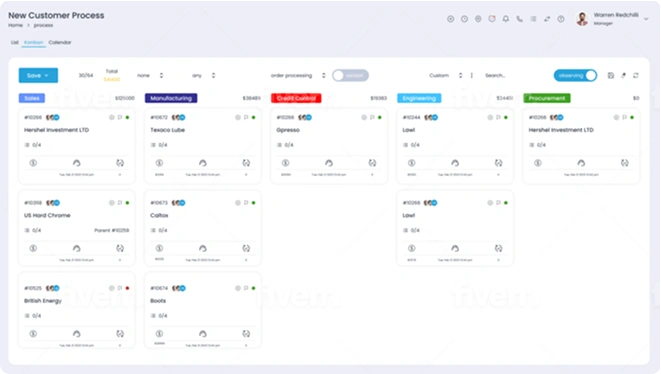
Task: Go to Home breadcrumb link
Action: (16, 25)
